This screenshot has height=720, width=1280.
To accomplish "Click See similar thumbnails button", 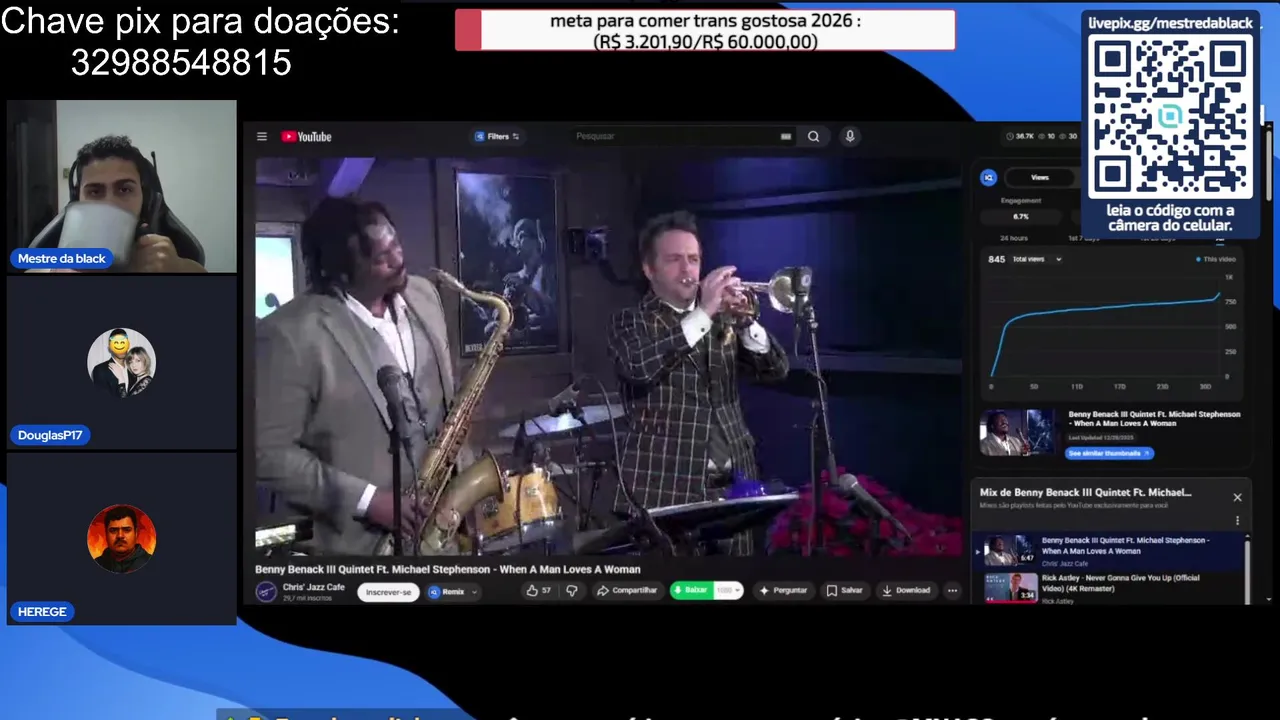I will tap(1109, 453).
